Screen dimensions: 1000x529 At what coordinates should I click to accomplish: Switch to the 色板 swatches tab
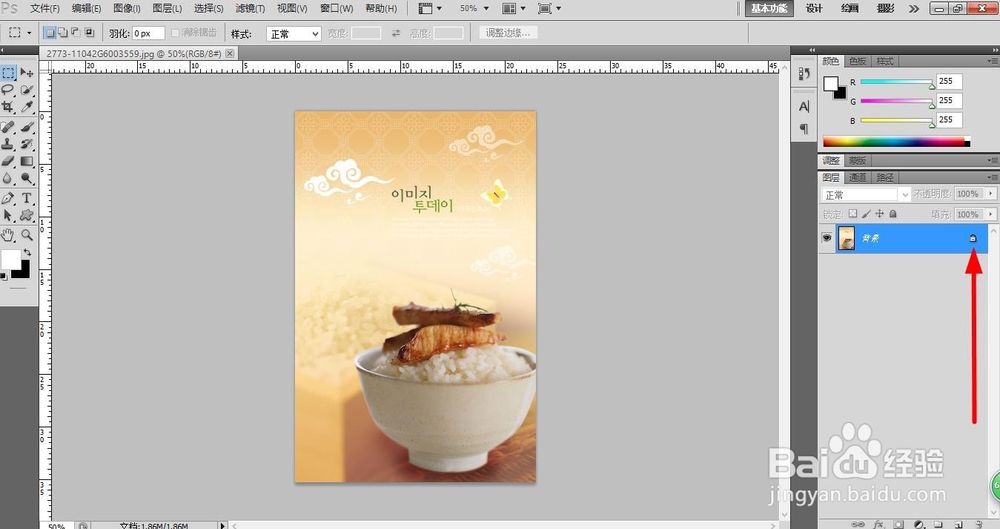tap(858, 61)
